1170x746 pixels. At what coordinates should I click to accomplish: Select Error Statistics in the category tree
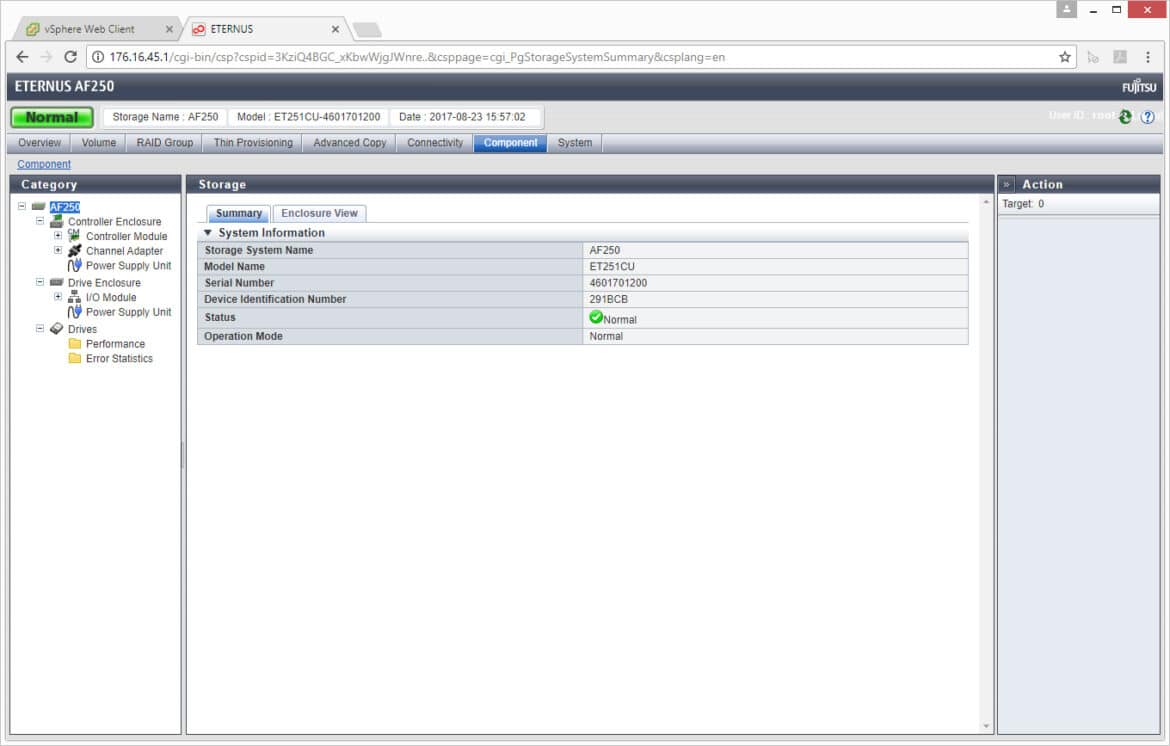point(119,358)
